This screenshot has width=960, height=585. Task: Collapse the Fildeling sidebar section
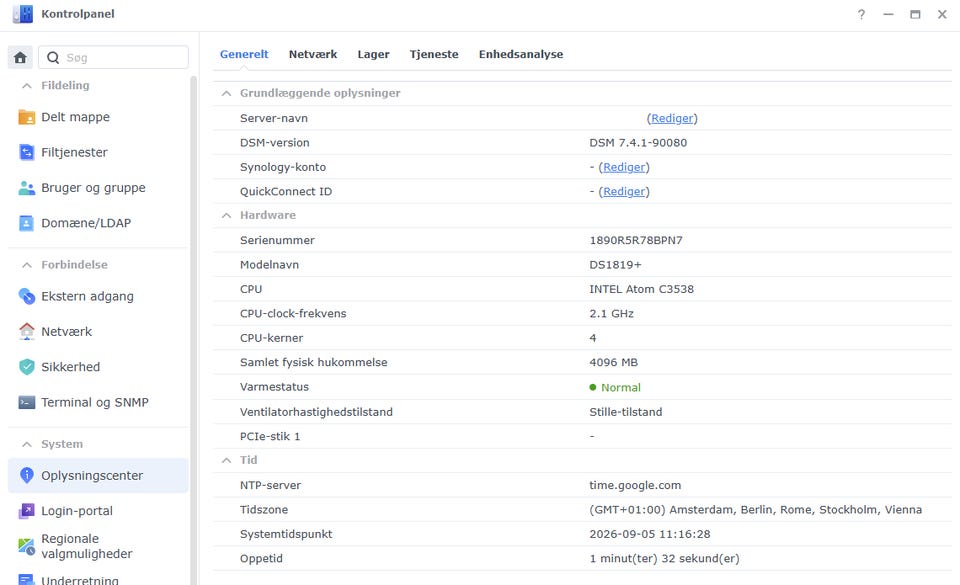[x=26, y=86]
